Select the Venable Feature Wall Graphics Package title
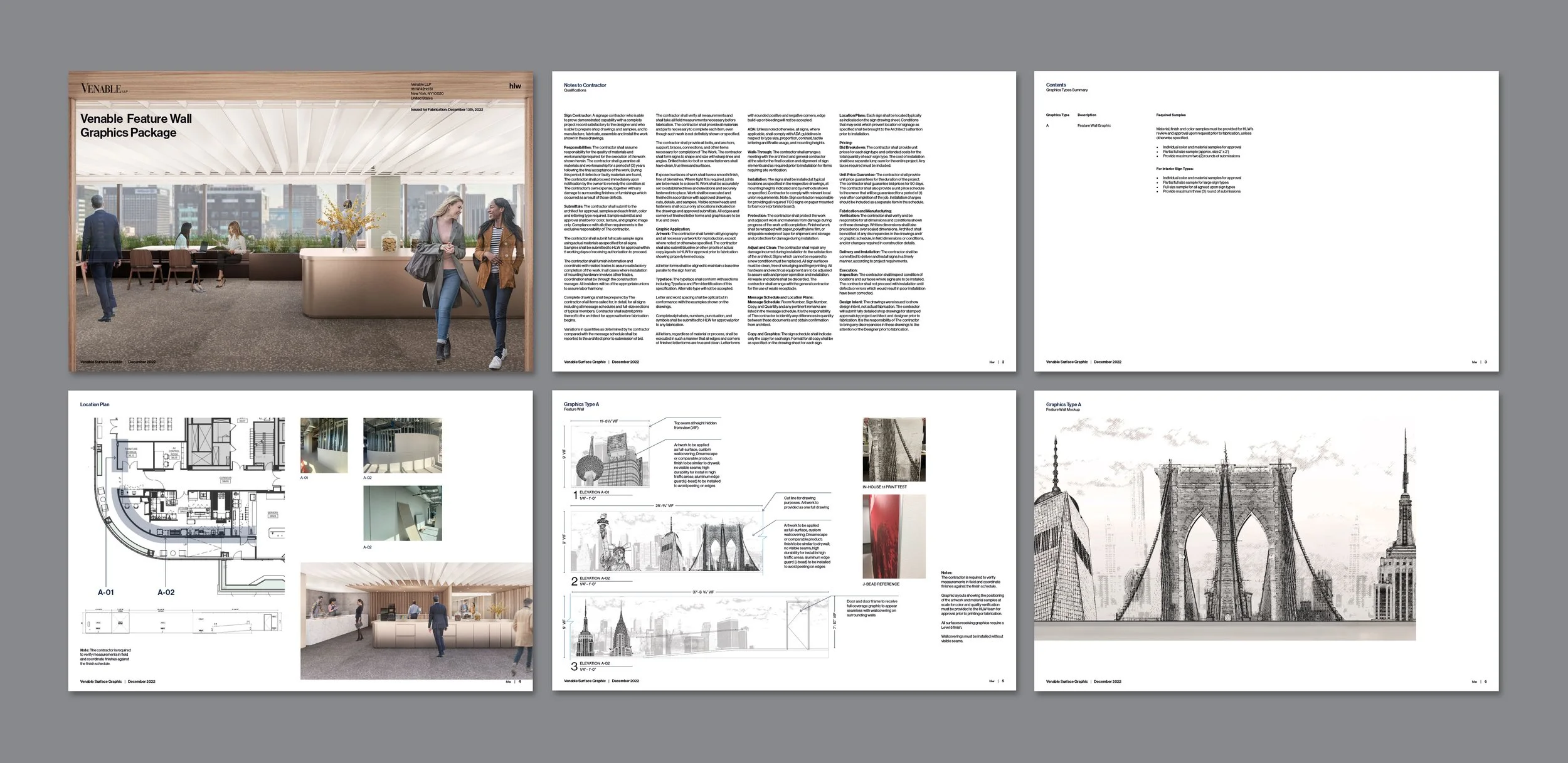 pyautogui.click(x=136, y=125)
